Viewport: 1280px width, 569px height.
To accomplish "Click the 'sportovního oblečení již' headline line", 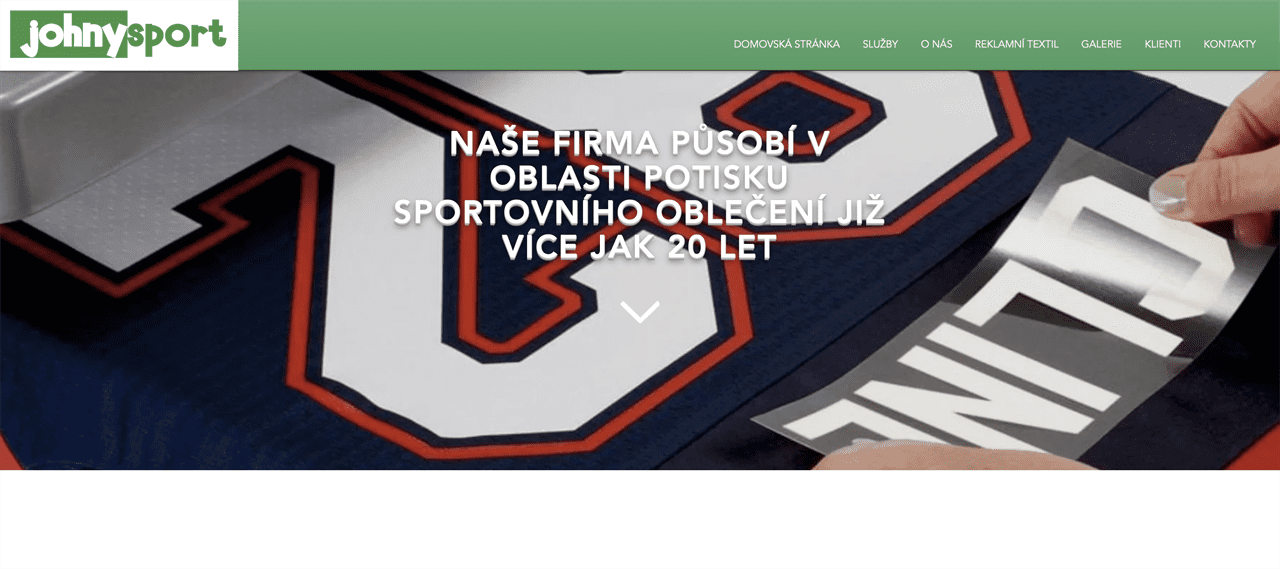I will 640,213.
